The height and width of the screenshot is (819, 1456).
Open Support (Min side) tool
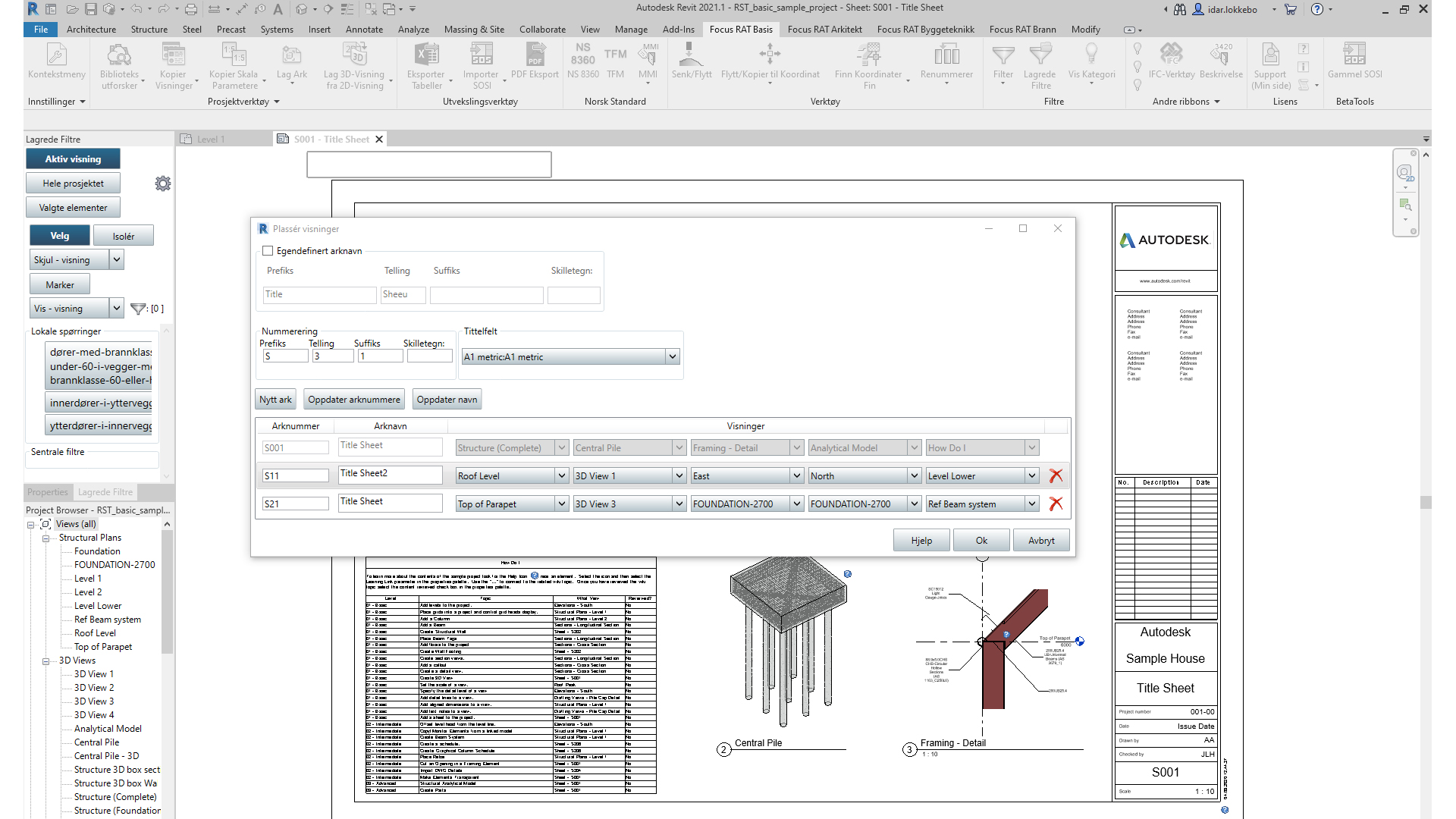tap(1271, 66)
